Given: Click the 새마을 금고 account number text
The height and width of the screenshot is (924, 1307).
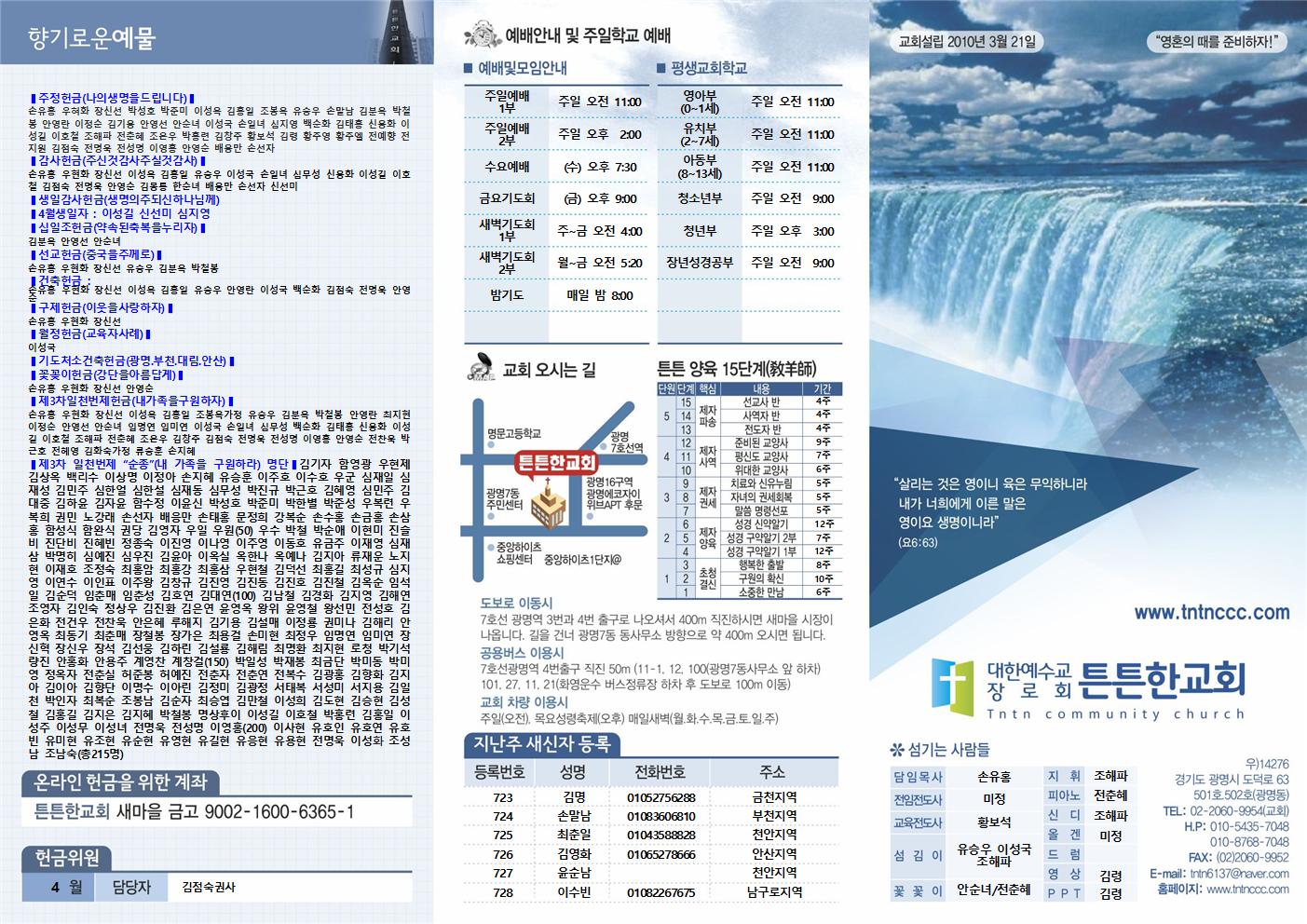Looking at the screenshot, I should (x=235, y=811).
